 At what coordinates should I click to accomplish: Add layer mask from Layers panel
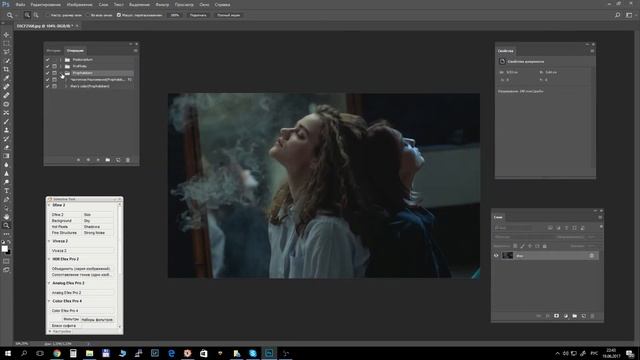click(x=556, y=316)
